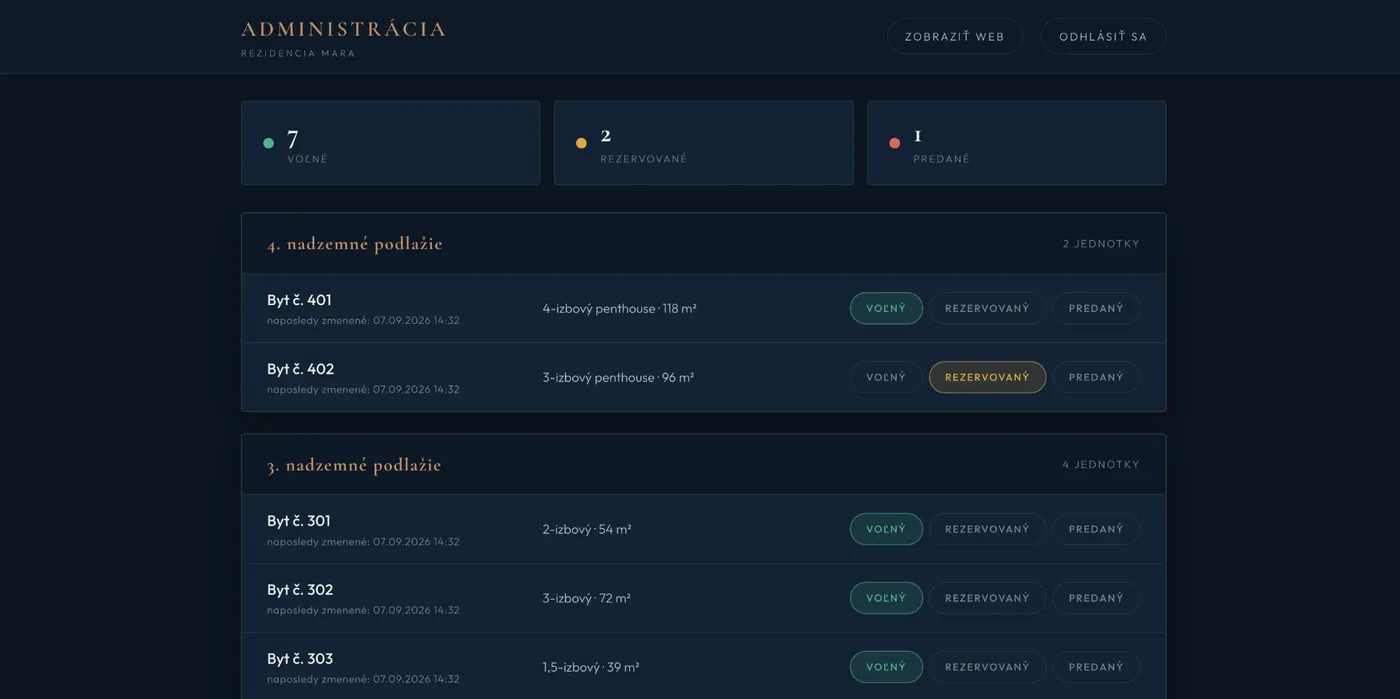Click the 3-izbový · 72 m² description
The height and width of the screenshot is (699, 1400).
586,599
